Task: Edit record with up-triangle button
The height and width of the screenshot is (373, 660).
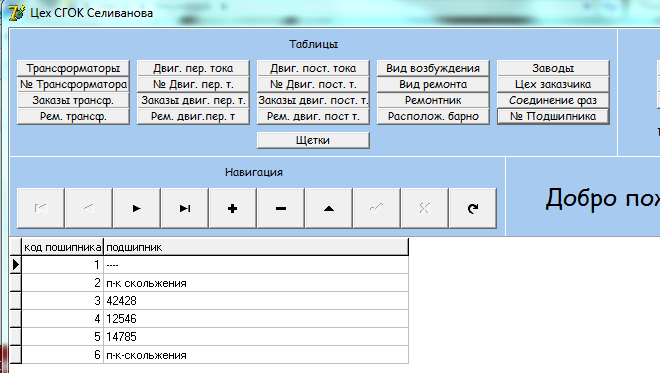Action: click(x=329, y=208)
